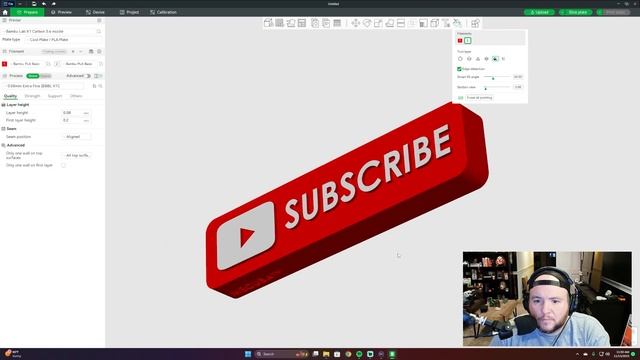This screenshot has width=640, height=360.
Task: Open the Seam position dropdown
Action: tap(77, 137)
